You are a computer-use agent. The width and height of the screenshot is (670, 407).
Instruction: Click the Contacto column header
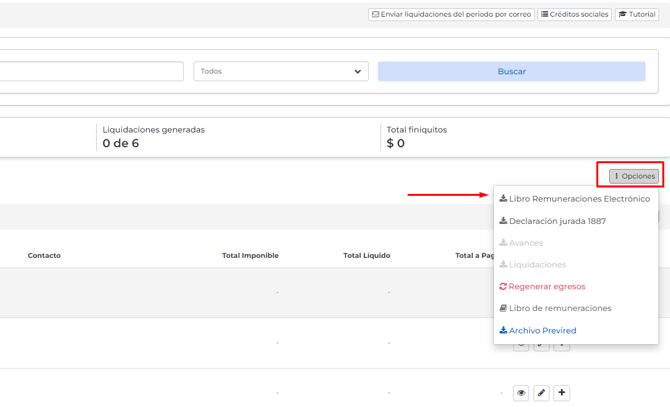click(x=44, y=256)
